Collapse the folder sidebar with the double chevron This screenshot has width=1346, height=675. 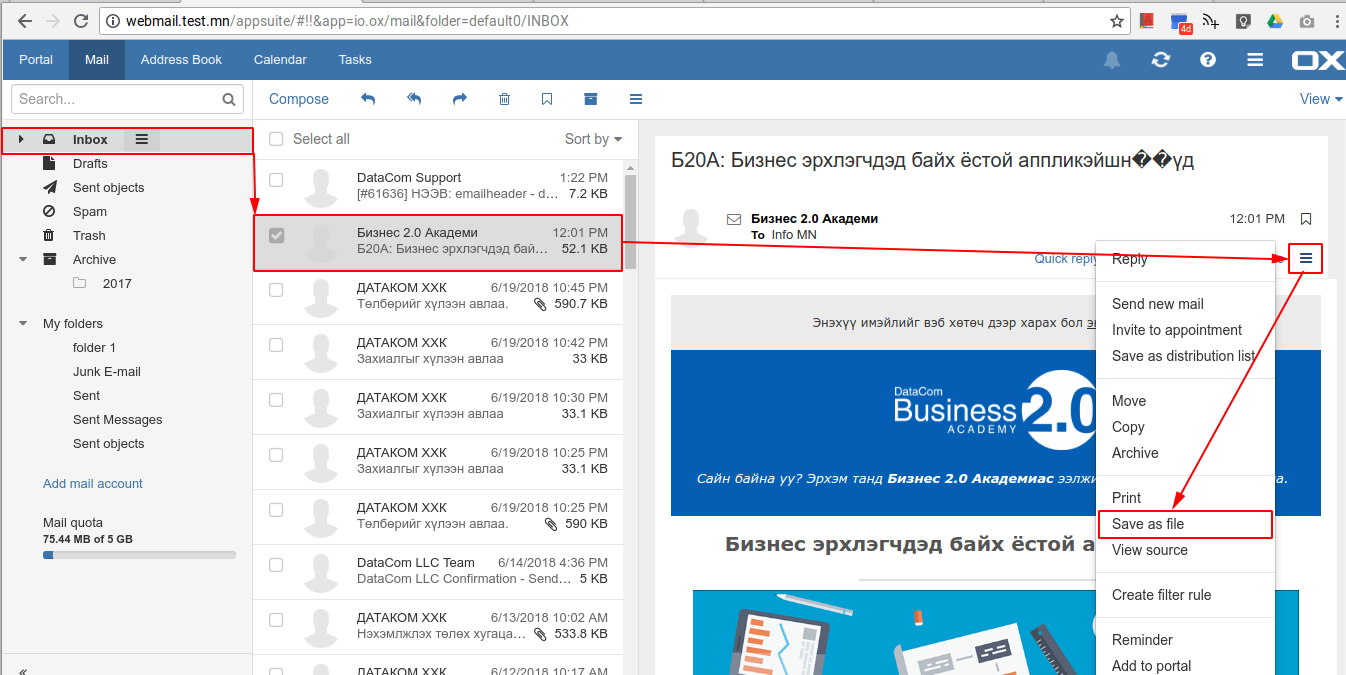pyautogui.click(x=23, y=671)
